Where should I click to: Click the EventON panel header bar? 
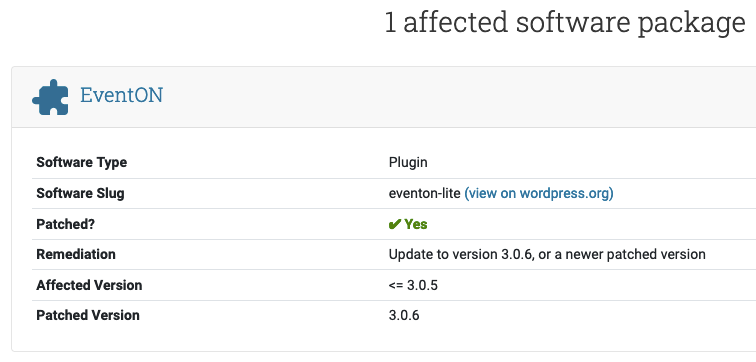point(384,97)
